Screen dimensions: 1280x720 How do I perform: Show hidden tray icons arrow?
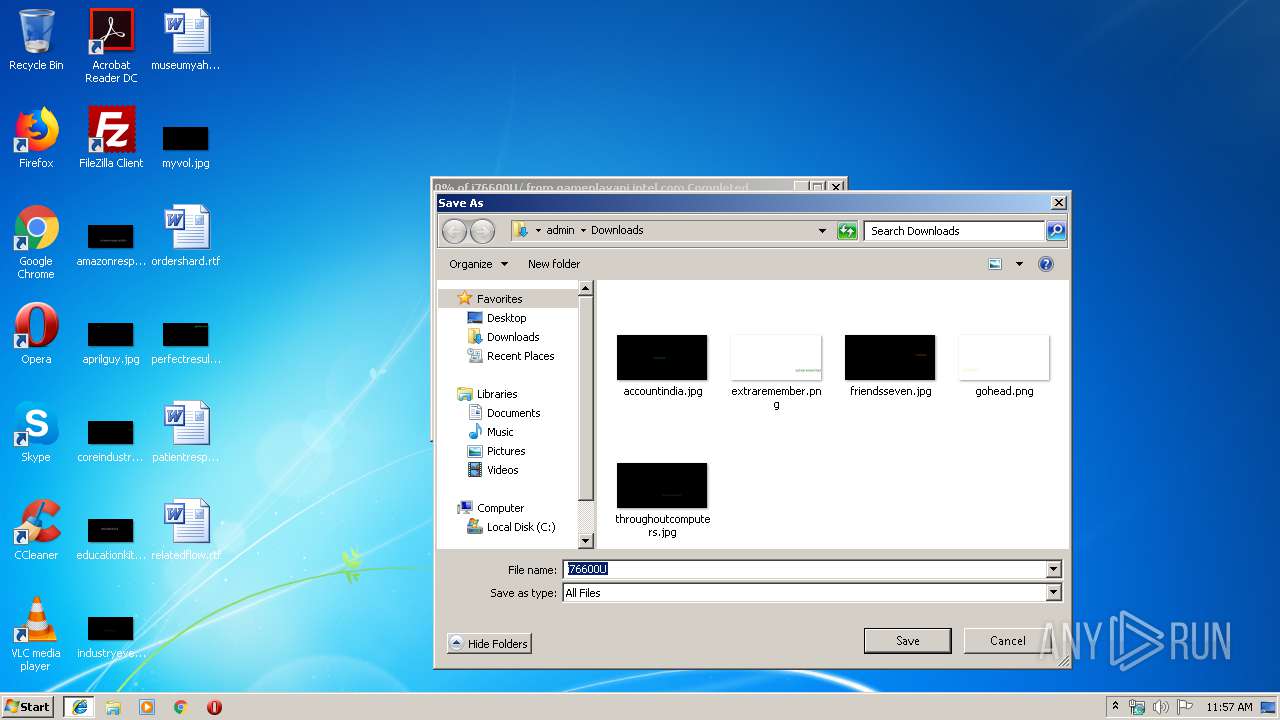(x=1115, y=707)
